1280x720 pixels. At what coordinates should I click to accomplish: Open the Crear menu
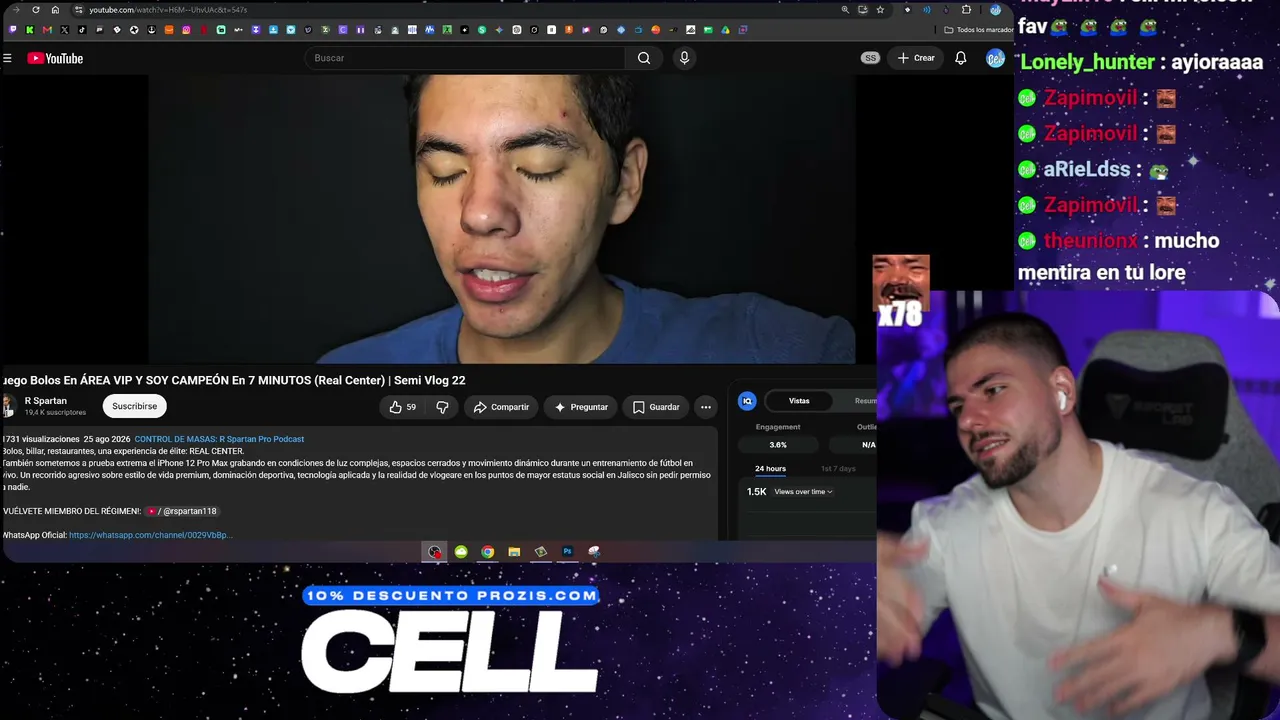(x=916, y=58)
